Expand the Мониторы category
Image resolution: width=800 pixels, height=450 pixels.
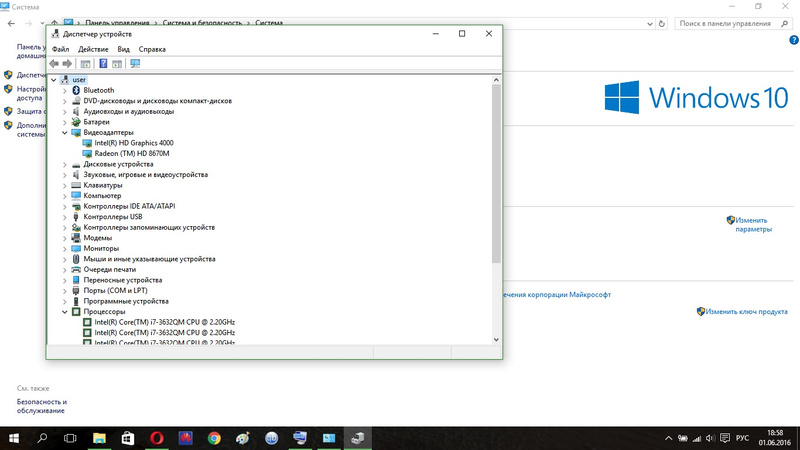click(65, 248)
